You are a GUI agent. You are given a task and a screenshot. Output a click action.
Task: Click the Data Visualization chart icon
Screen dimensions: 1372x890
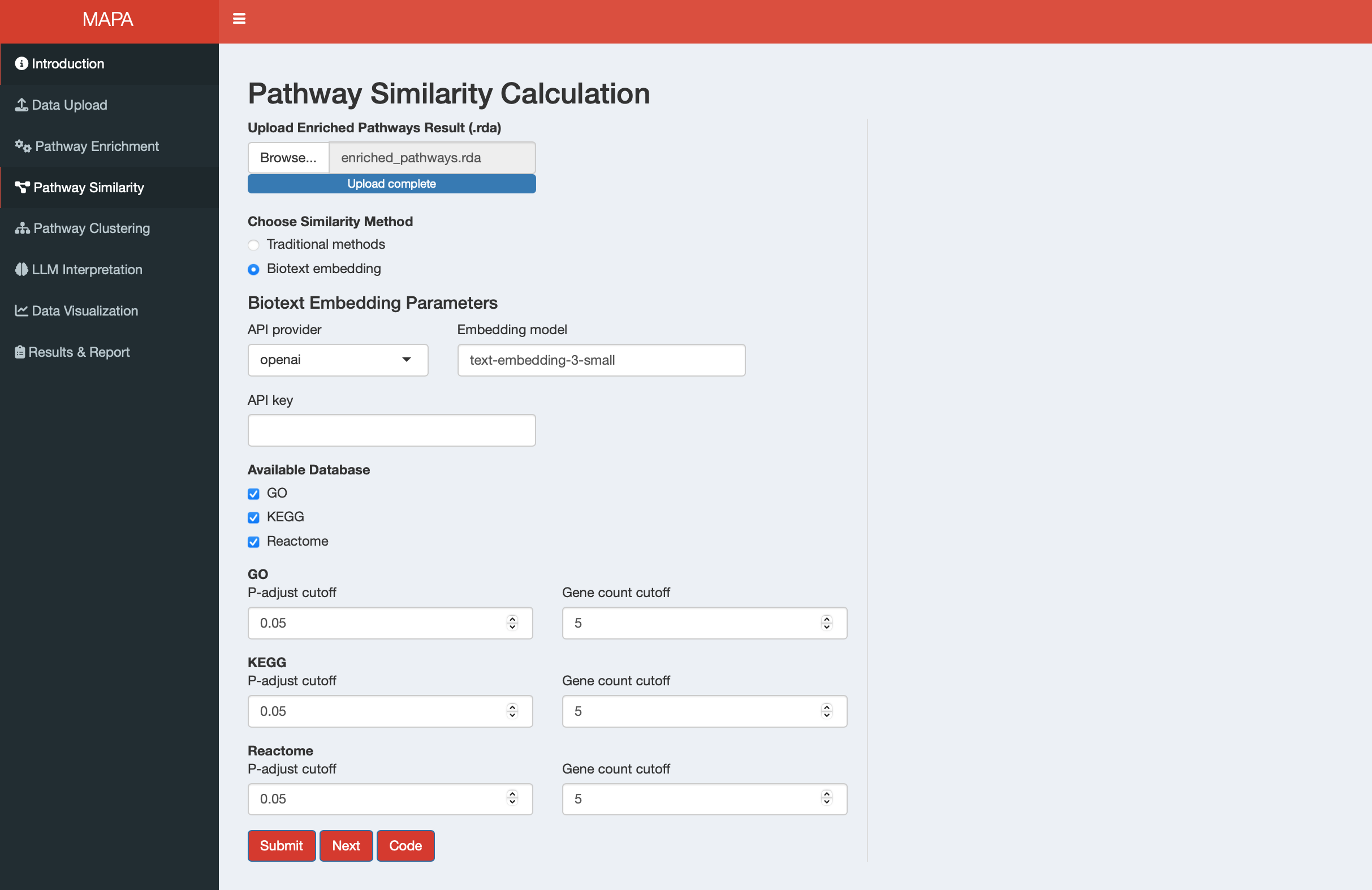pyautogui.click(x=21, y=310)
